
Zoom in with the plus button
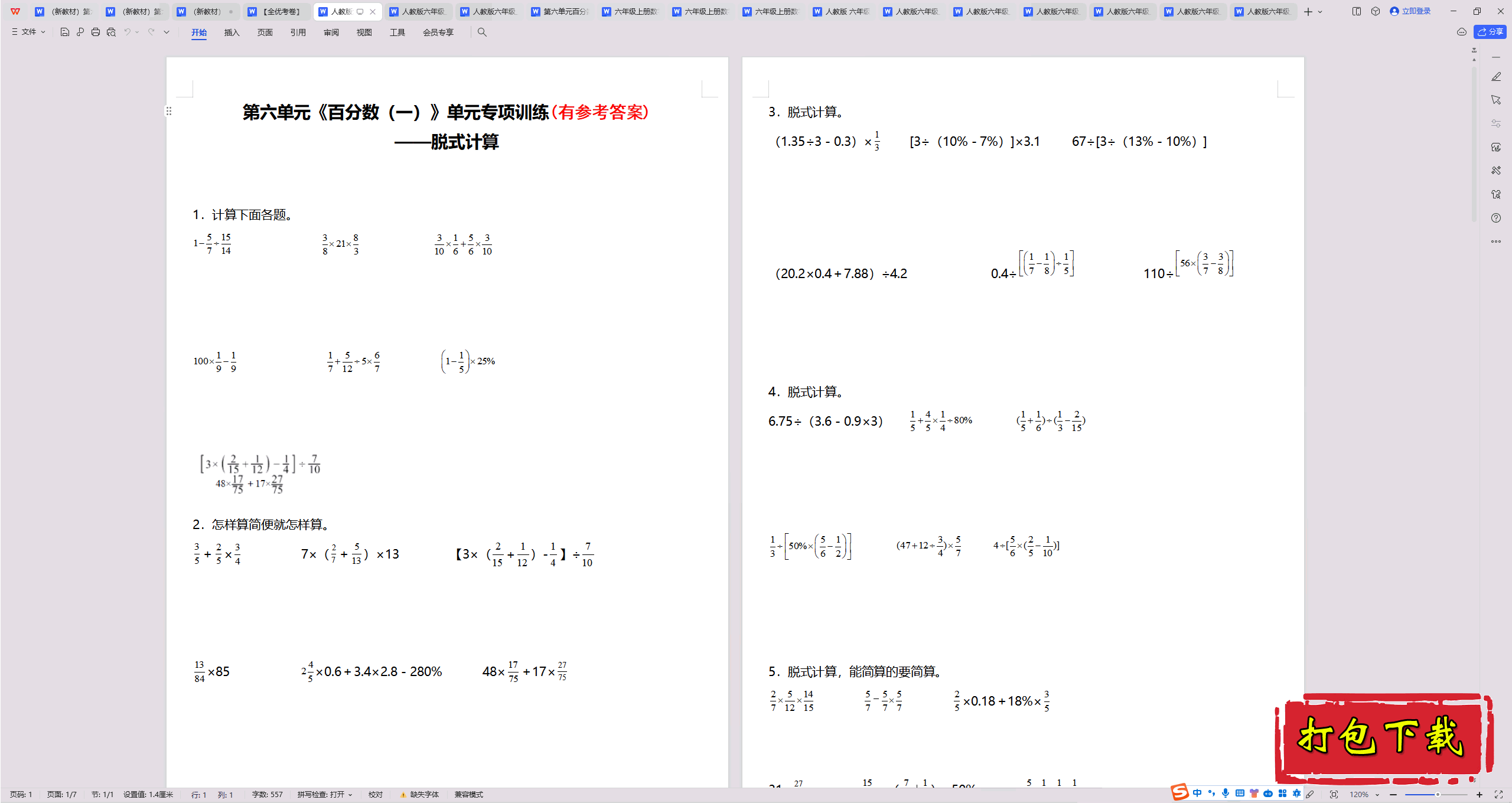tap(1480, 795)
